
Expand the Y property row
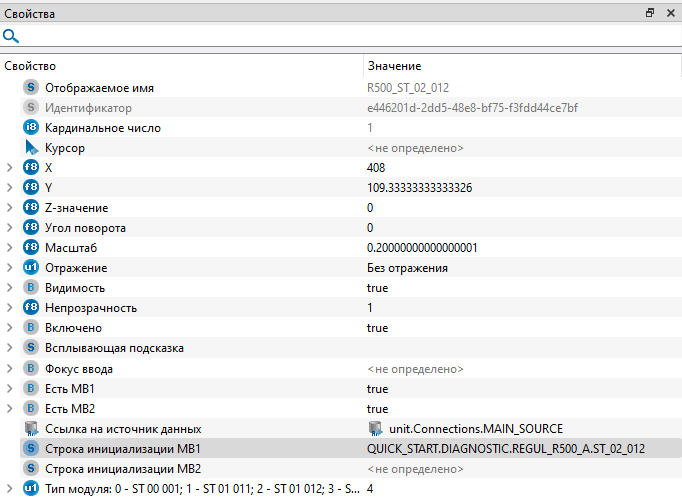[x=9, y=188]
